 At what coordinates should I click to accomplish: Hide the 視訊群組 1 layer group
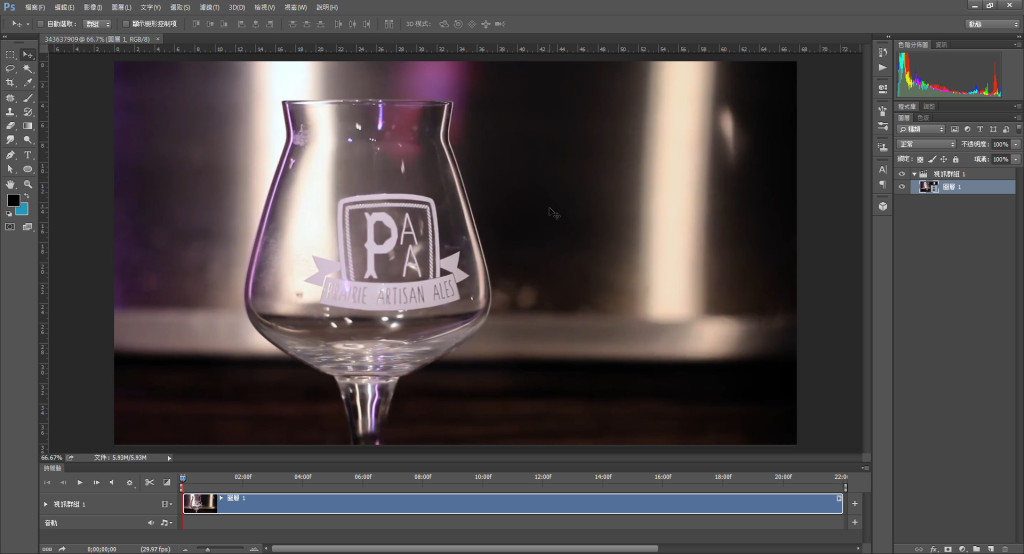click(x=902, y=174)
